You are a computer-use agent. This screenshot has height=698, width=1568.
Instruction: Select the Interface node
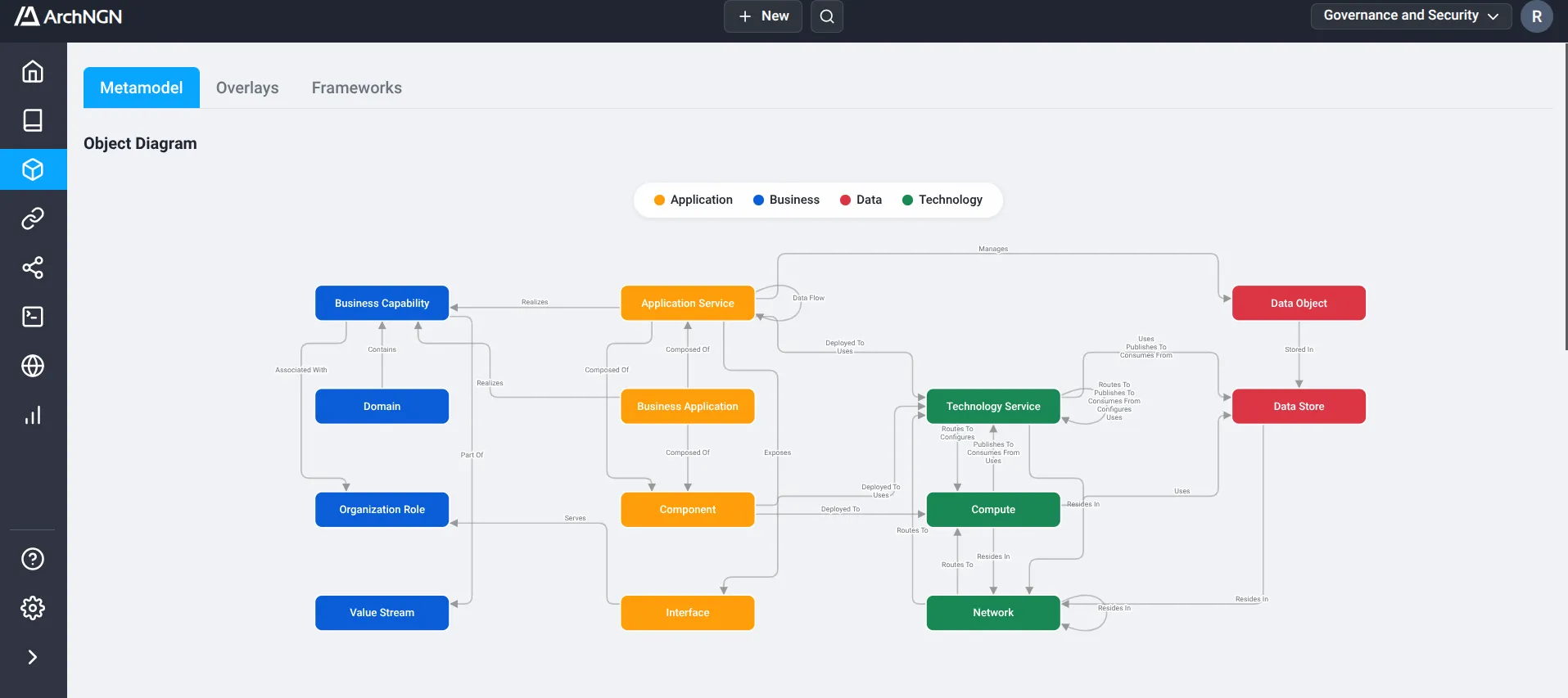(688, 612)
